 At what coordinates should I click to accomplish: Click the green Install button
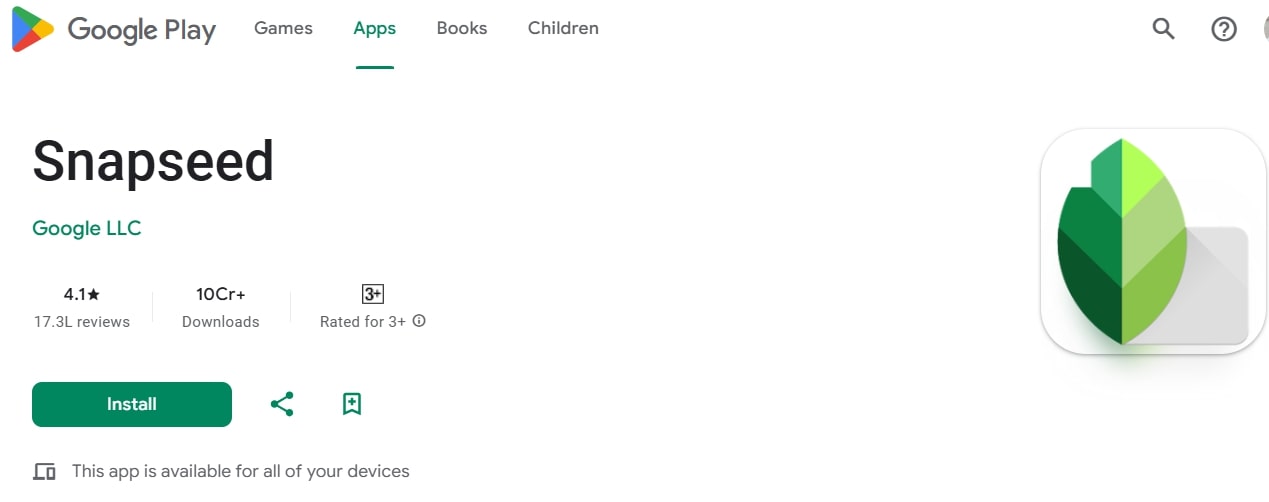[x=132, y=404]
